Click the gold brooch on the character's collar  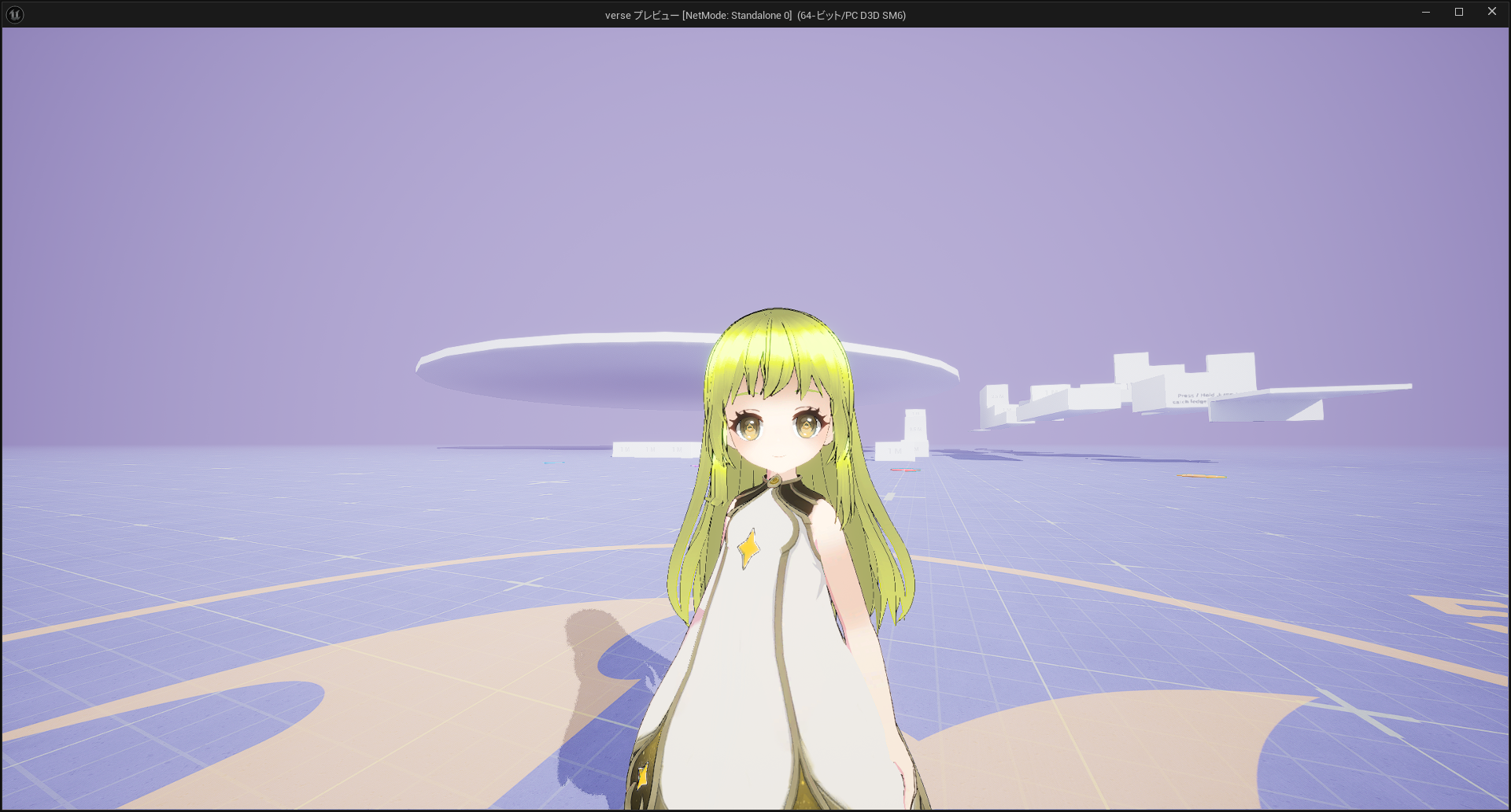pos(774,479)
